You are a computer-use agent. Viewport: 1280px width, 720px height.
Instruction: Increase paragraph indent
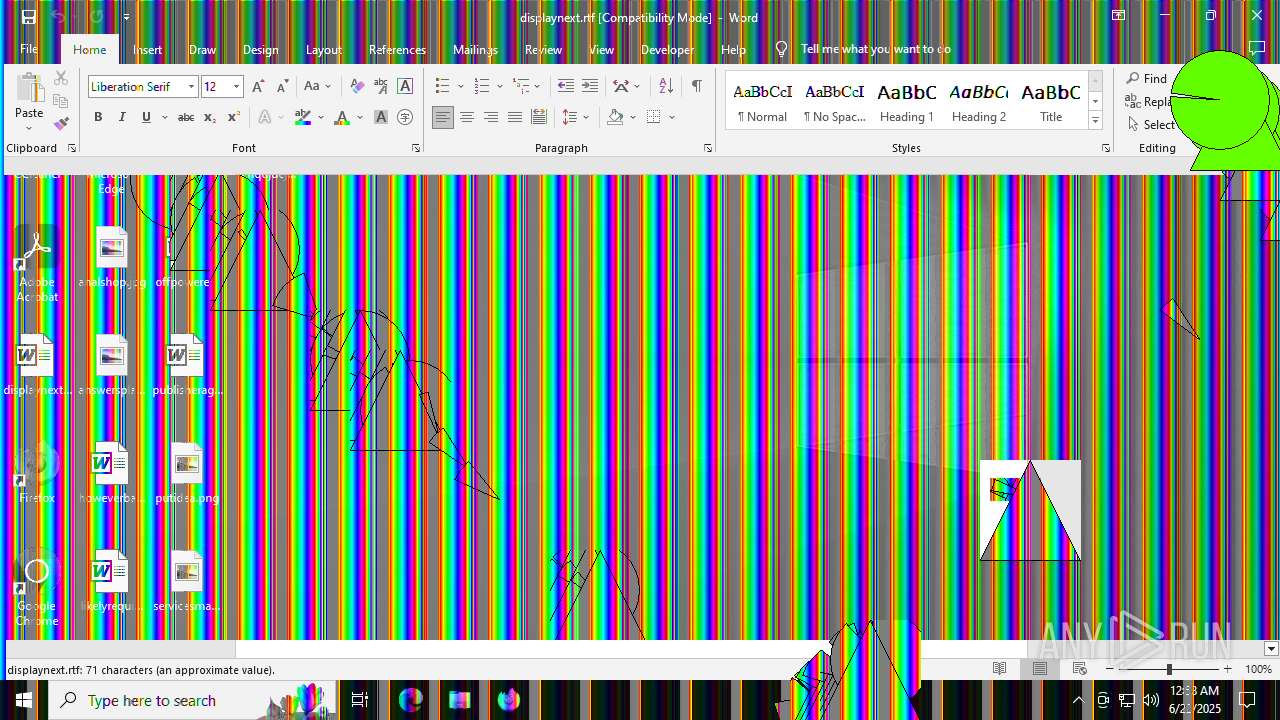(x=590, y=87)
